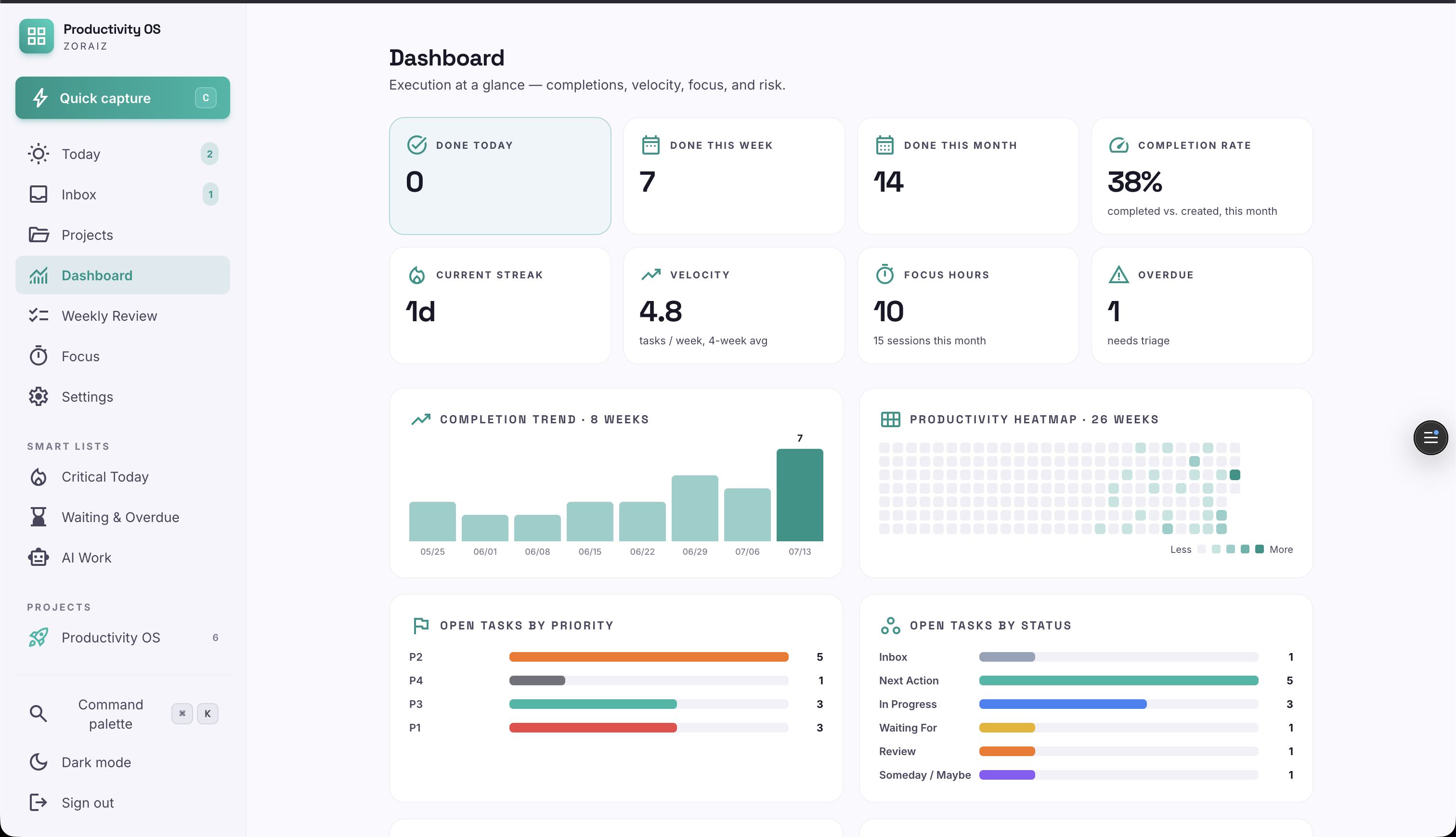Click the "15 sessions this month" text
Viewport: 1456px width, 837px height.
coord(929,340)
